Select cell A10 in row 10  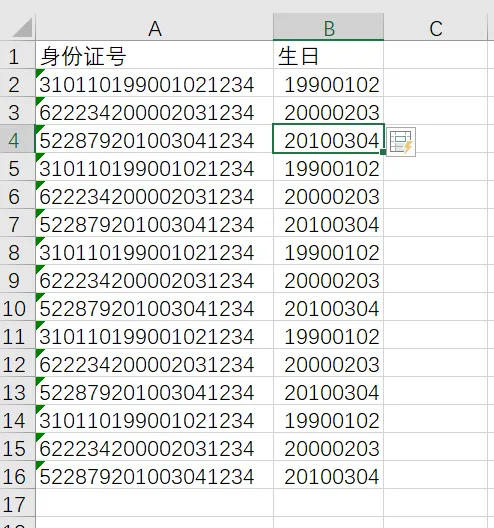[x=154, y=307]
